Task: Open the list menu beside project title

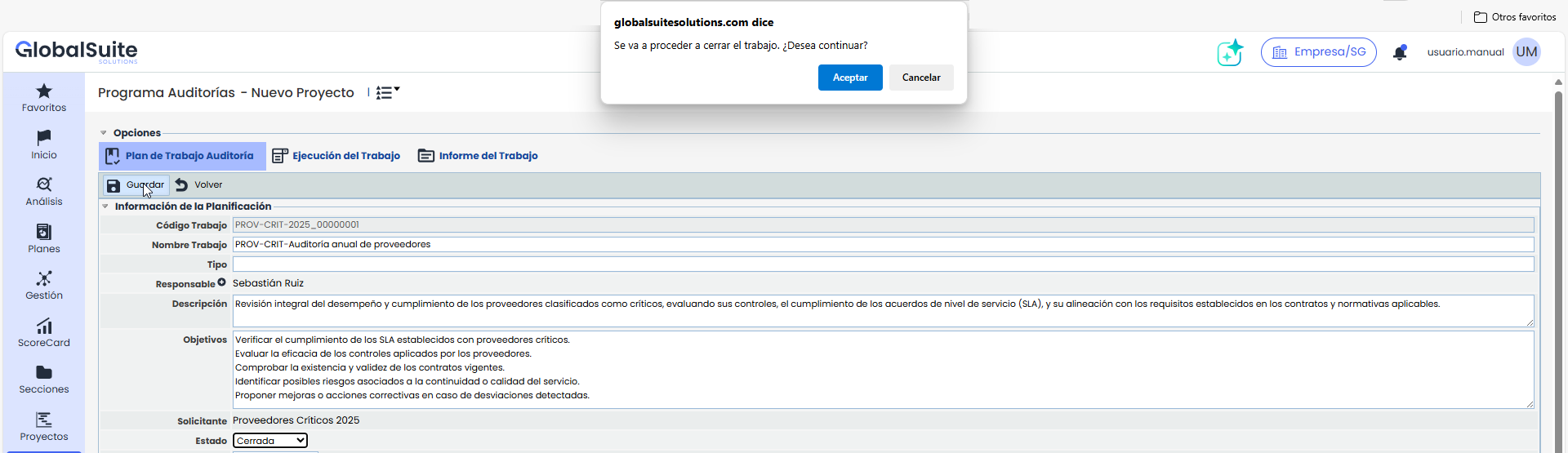Action: coord(387,93)
